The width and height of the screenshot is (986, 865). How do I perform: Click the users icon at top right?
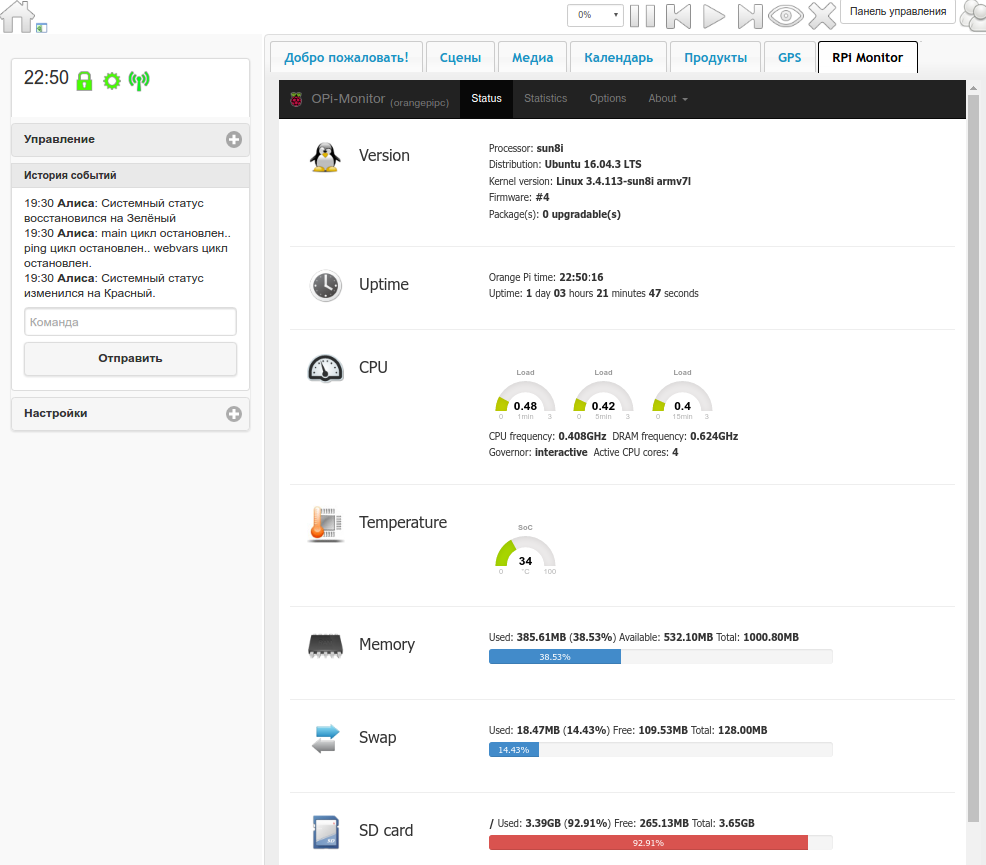click(972, 15)
